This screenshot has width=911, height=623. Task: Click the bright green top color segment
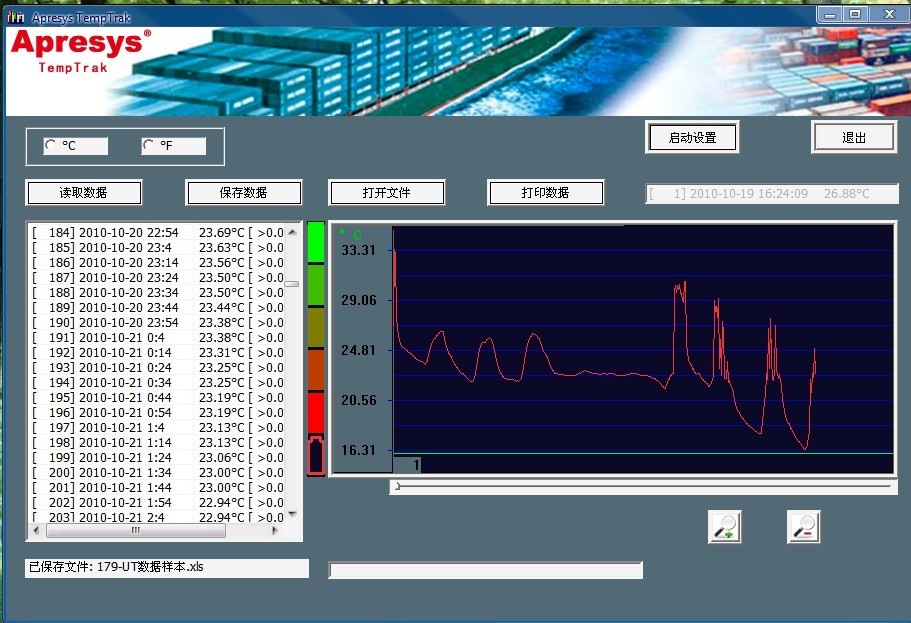(316, 242)
